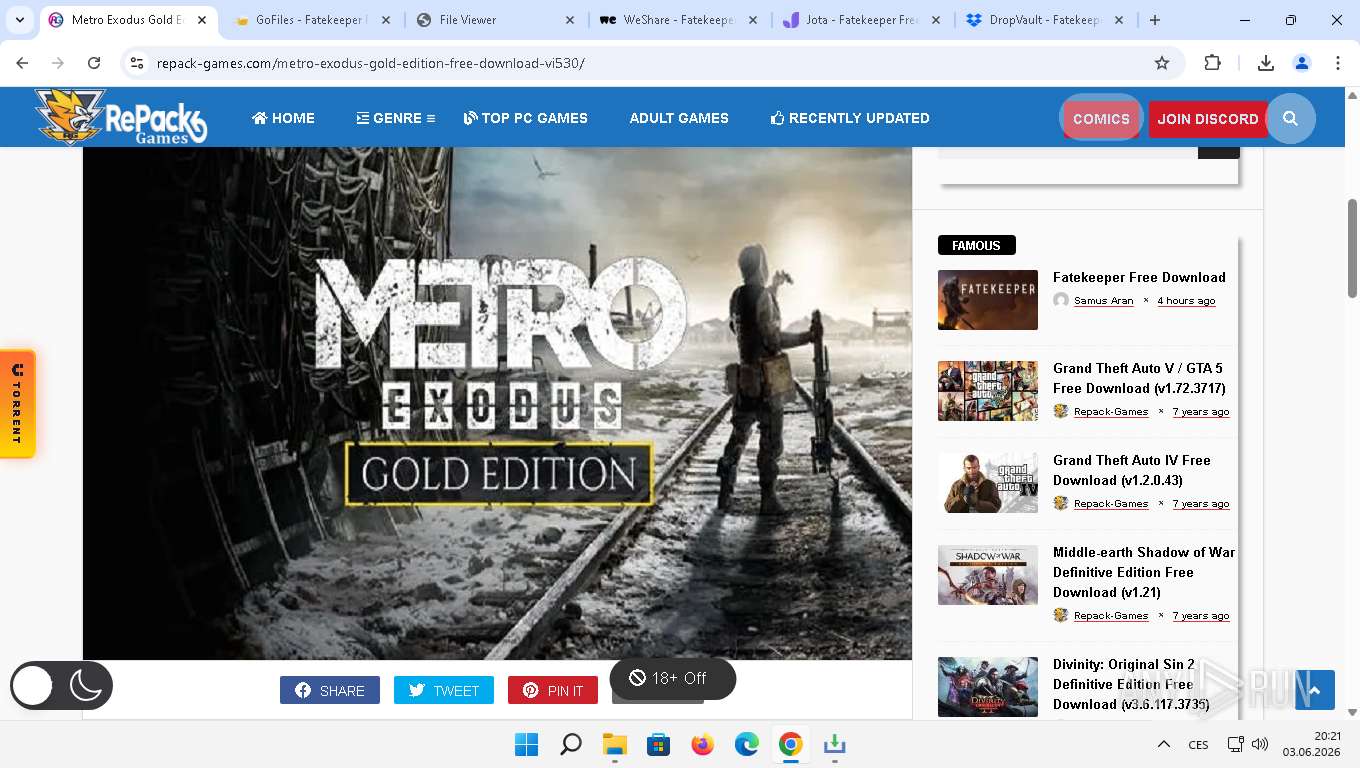Click author Samus Aran link
Screen dimensions: 1360x768
1104,301
